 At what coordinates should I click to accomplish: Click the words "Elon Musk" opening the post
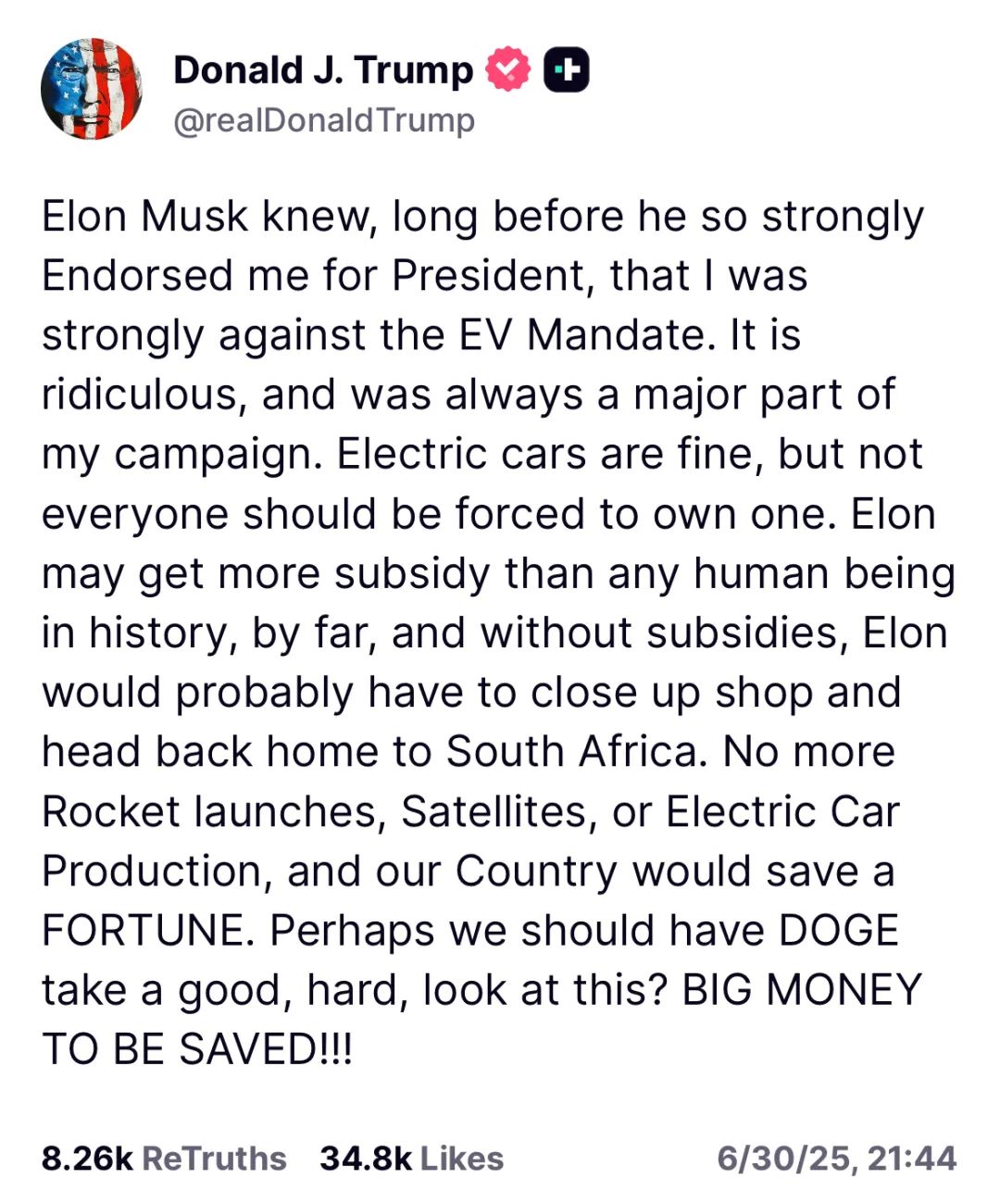coord(145,217)
